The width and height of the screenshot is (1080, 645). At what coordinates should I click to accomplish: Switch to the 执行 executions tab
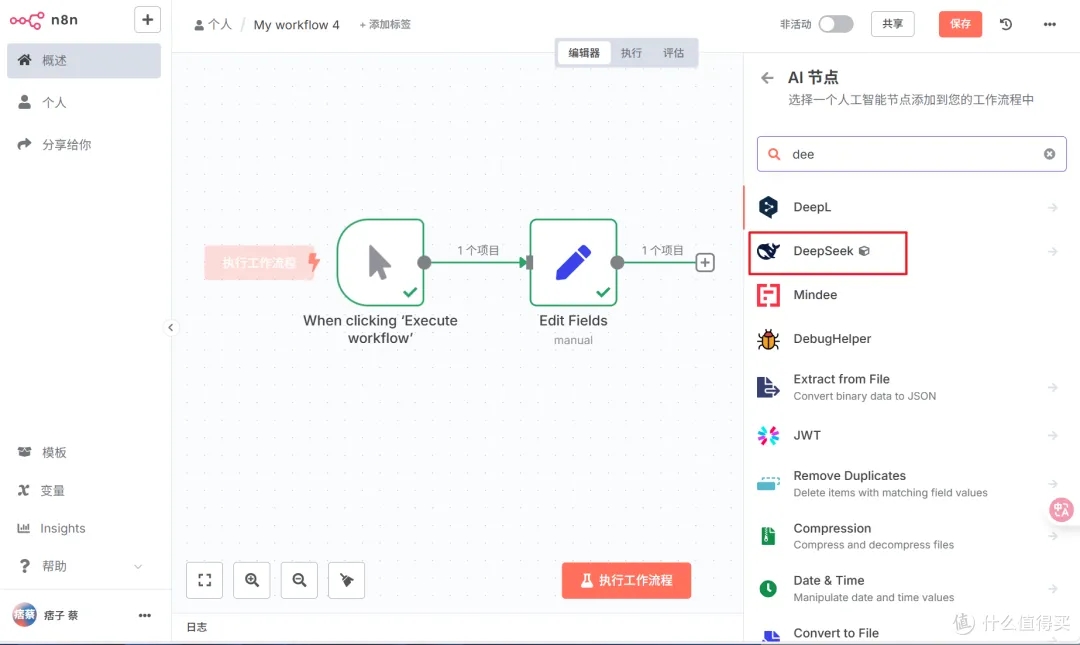[631, 53]
